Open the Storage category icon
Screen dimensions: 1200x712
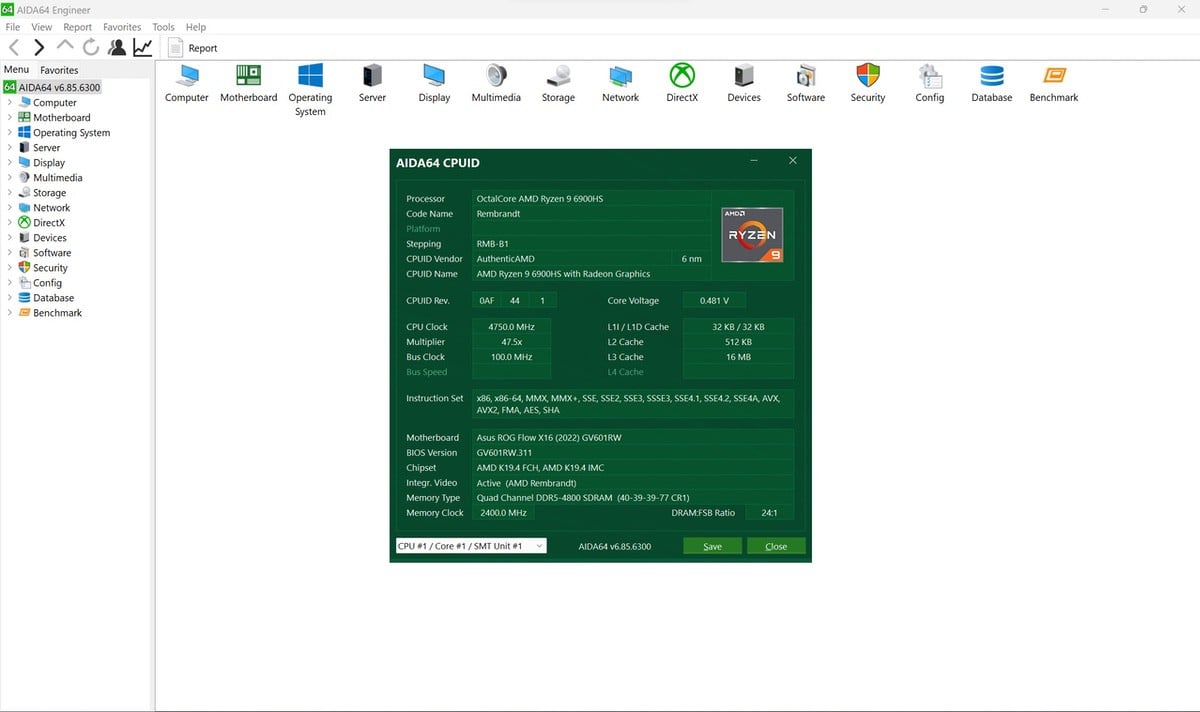(x=558, y=83)
